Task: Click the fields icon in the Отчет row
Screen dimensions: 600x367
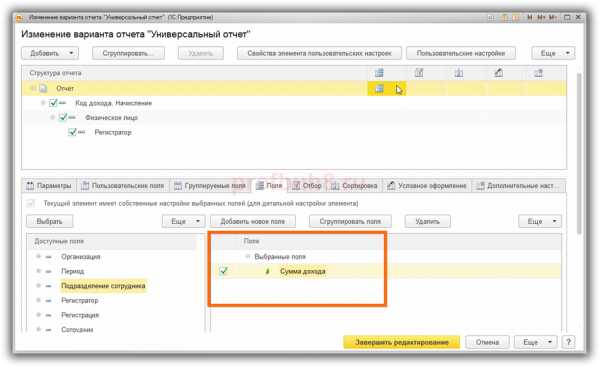Action: 379,88
